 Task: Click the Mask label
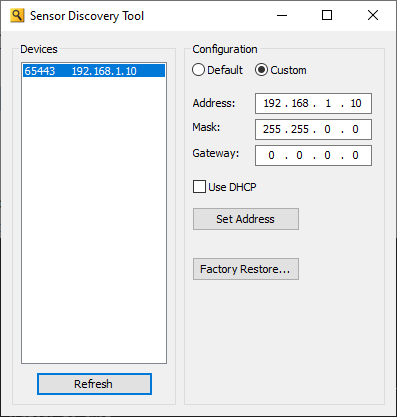(x=206, y=127)
